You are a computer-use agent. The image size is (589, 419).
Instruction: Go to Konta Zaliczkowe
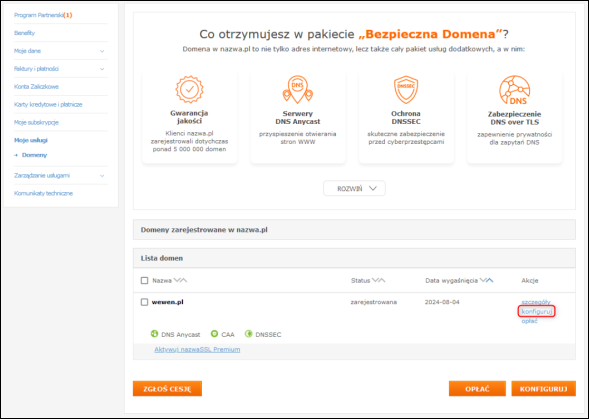pos(36,87)
